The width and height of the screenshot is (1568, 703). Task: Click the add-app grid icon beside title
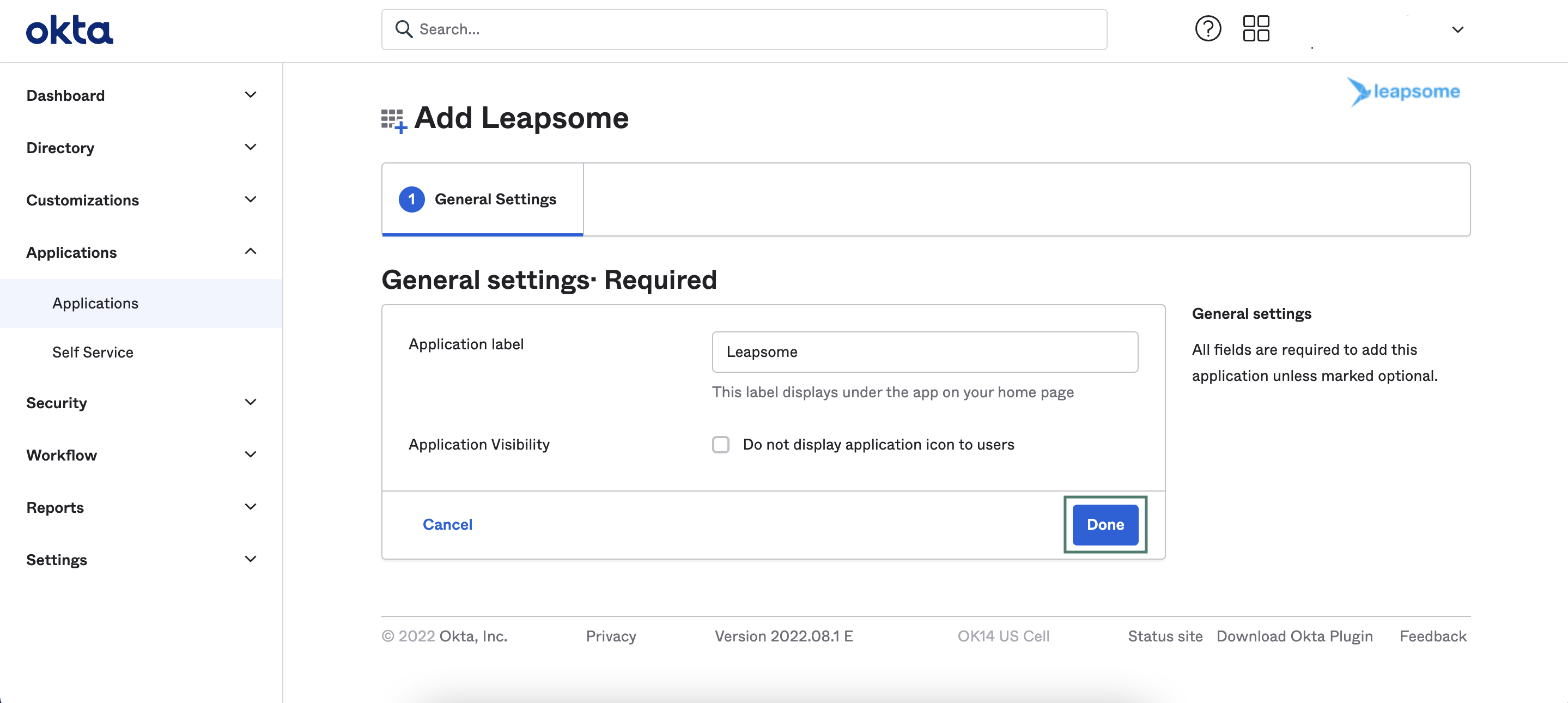coord(394,120)
